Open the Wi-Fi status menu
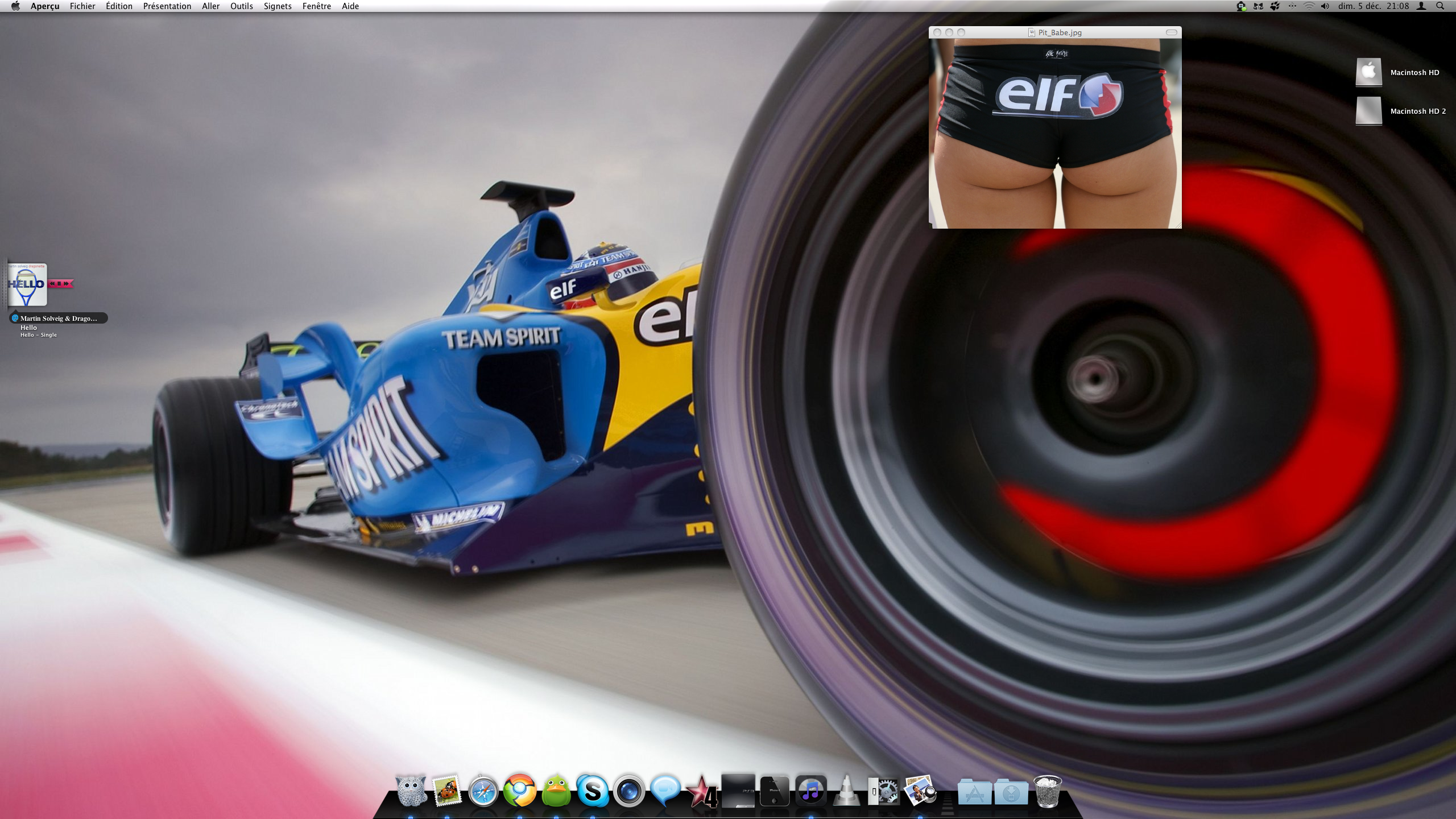This screenshot has height=819, width=1456. (1309, 6)
